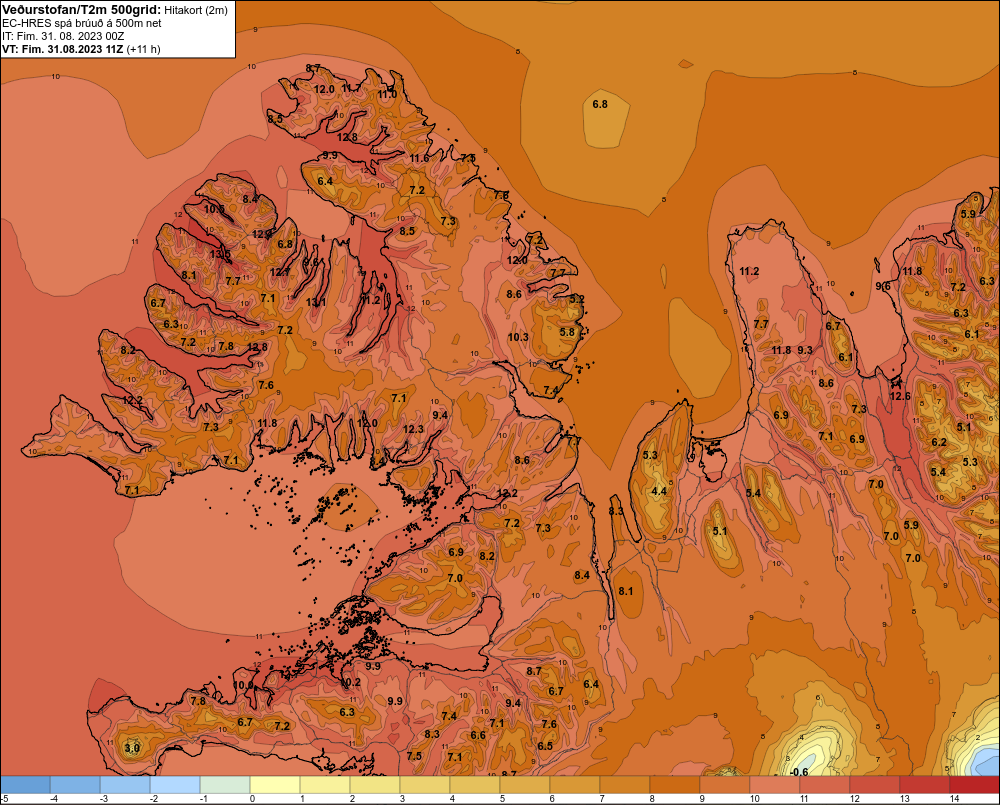Viewport: 1000px width, 805px height.
Task: Click the '6.2' temperature value
Action: coord(939,442)
